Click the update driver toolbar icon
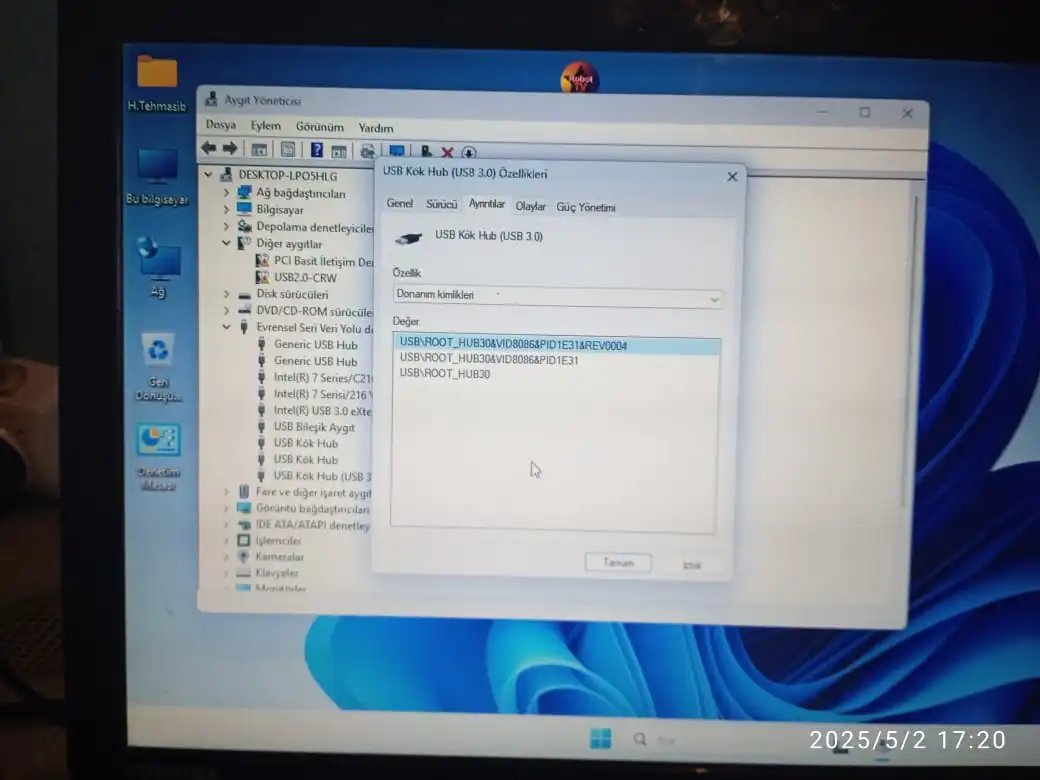This screenshot has width=1040, height=780. [426, 152]
